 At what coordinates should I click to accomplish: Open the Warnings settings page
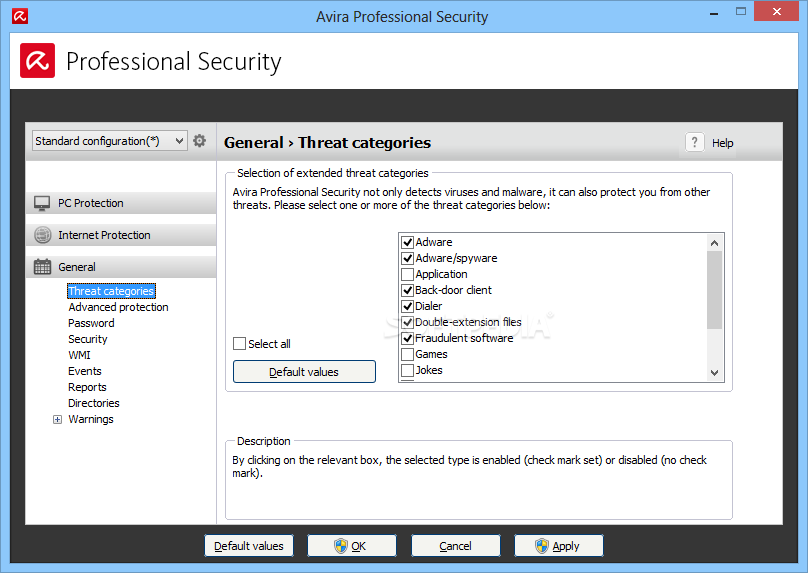[91, 419]
